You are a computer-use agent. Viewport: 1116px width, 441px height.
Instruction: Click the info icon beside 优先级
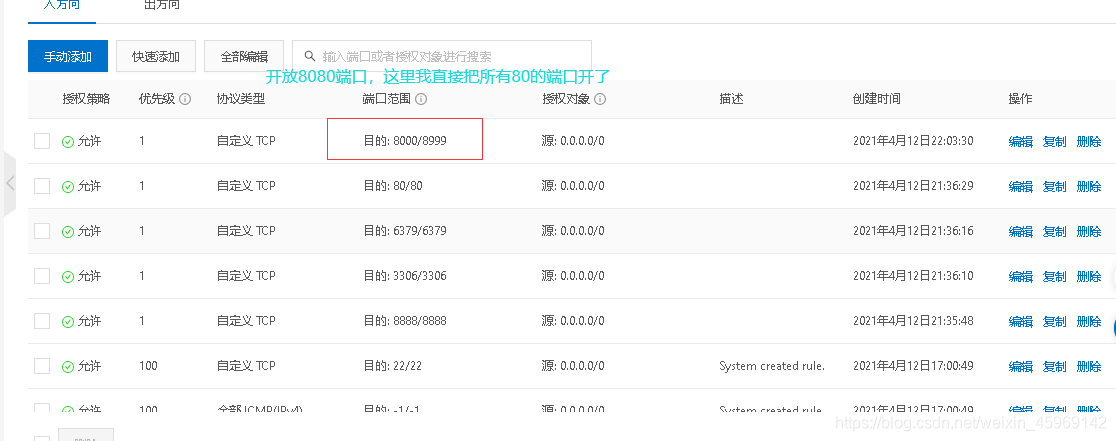(185, 99)
